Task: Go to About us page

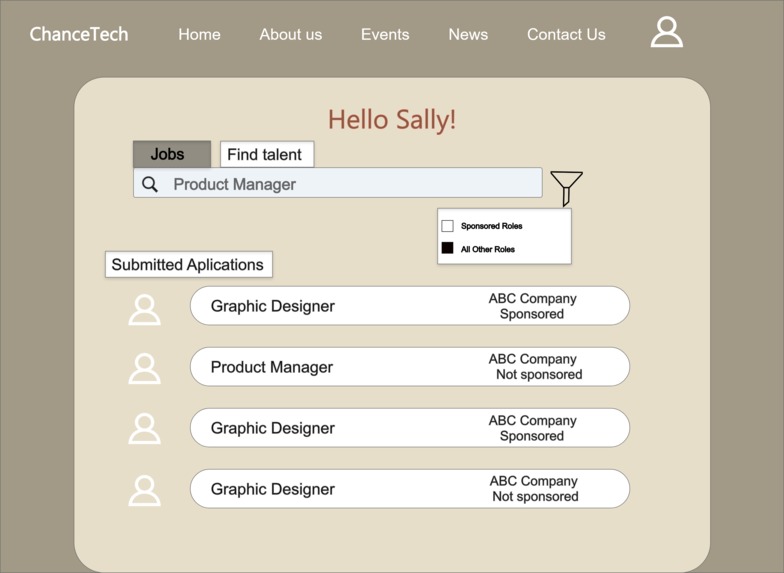Action: pyautogui.click(x=290, y=34)
